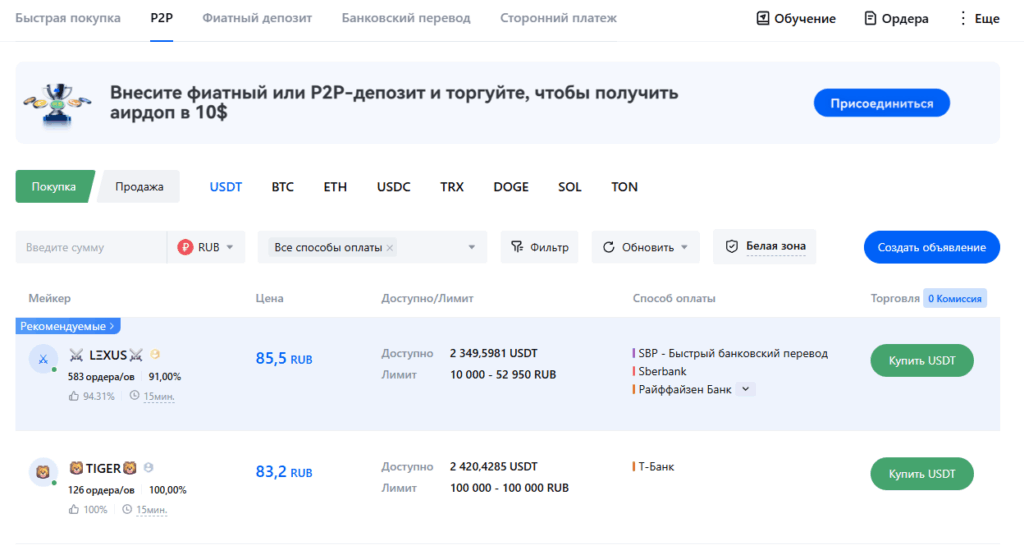The image size is (1024, 546).
Task: Buy USDT from LEXUS
Action: point(921,361)
